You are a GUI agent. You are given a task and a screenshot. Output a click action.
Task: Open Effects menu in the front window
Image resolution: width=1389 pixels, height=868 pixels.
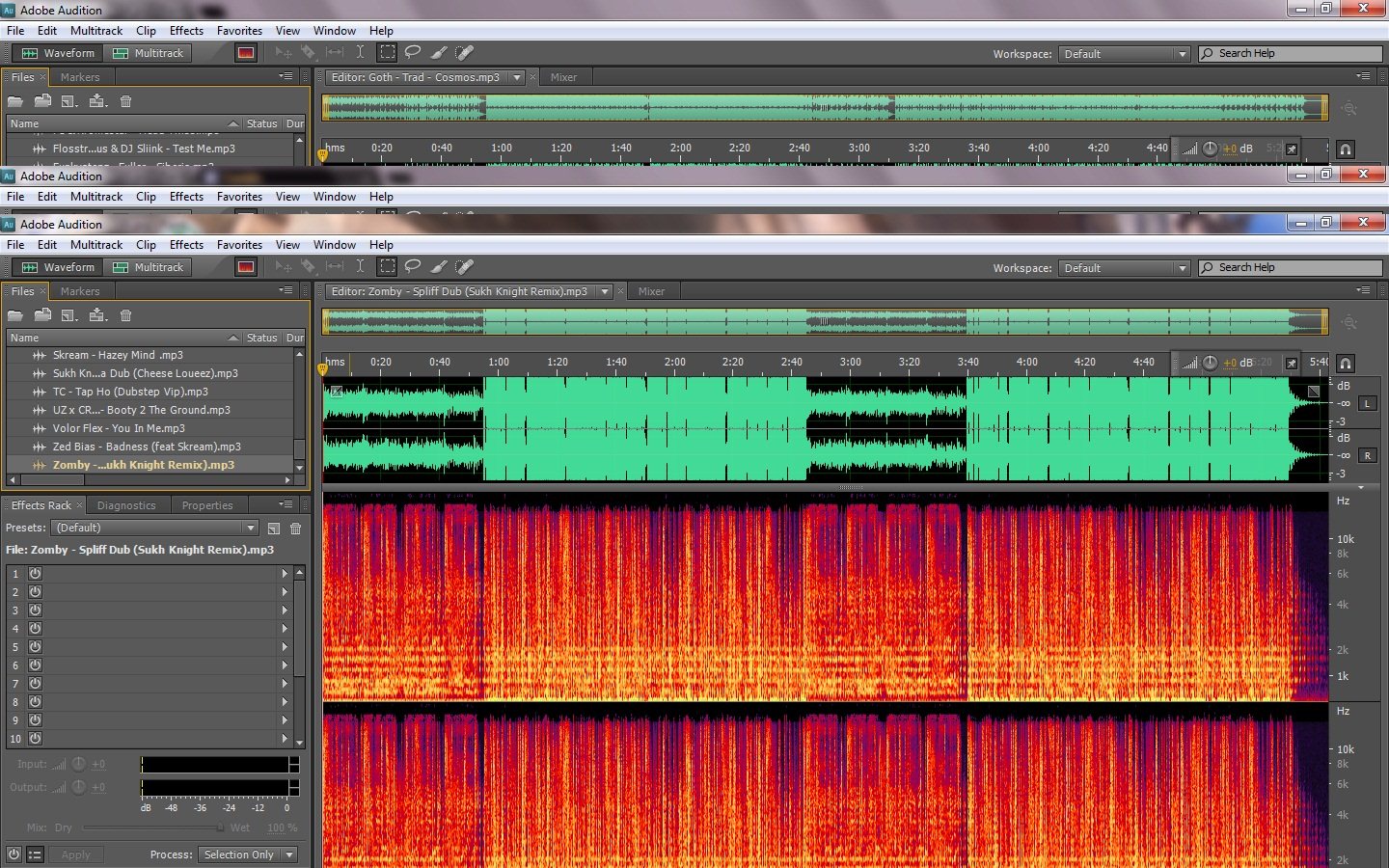pos(186,245)
